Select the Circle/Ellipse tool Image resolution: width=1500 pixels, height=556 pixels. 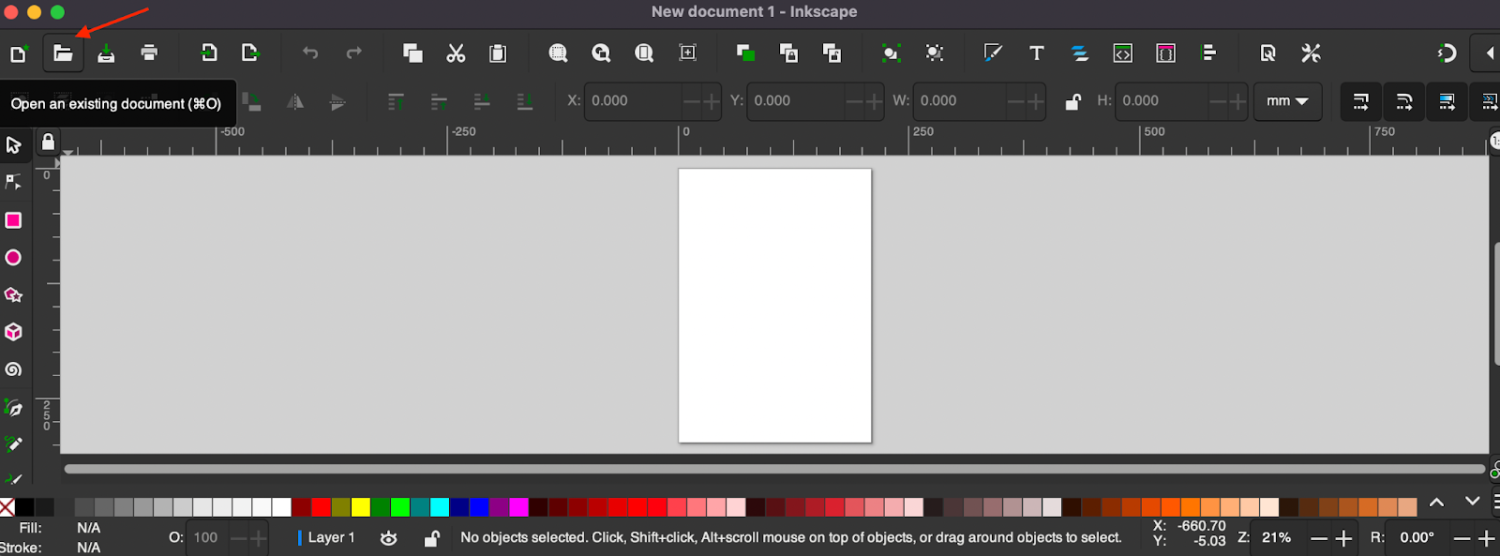[x=13, y=258]
